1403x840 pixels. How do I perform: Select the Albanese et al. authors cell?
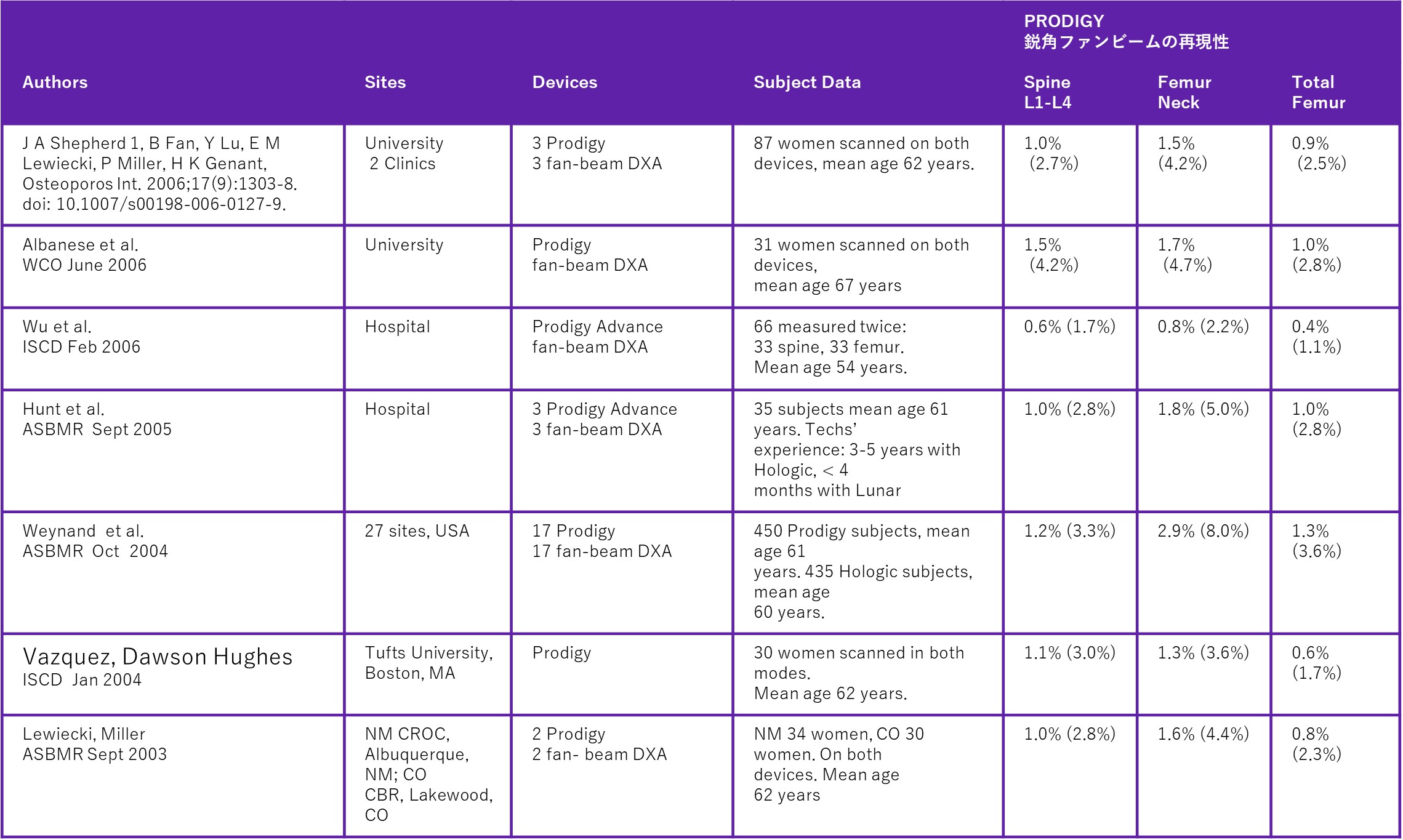[x=84, y=255]
